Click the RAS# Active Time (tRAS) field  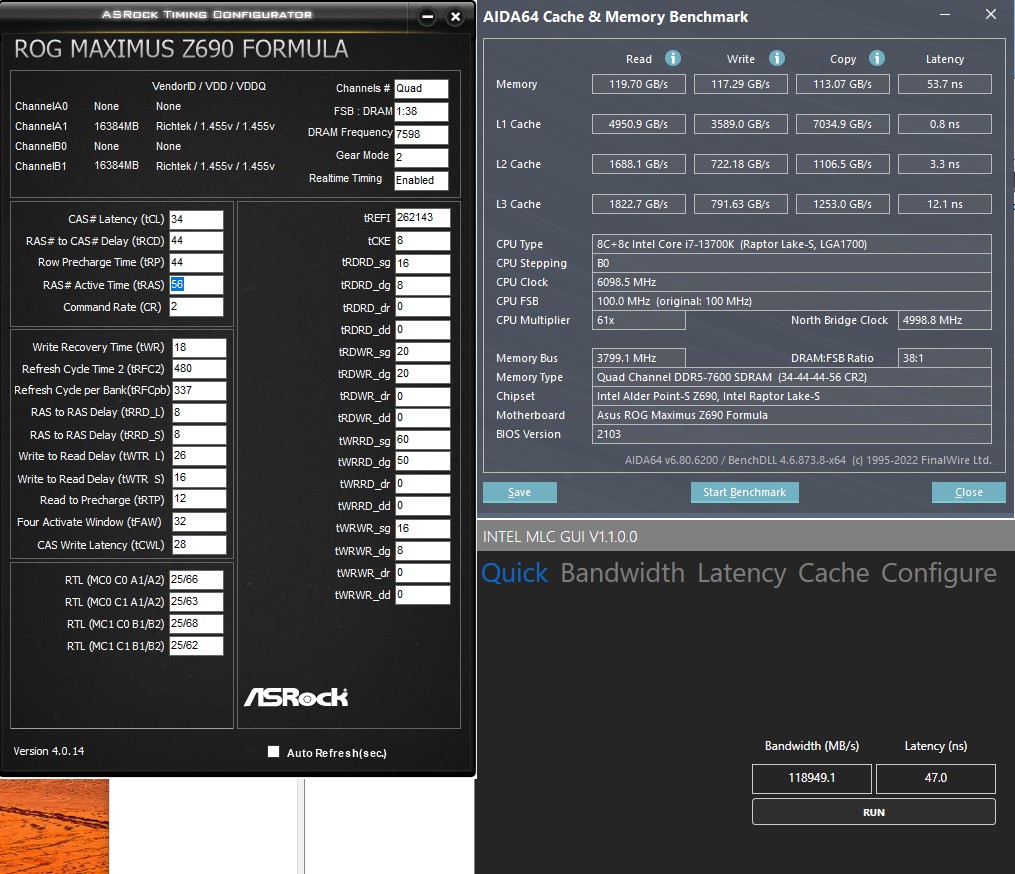coord(196,285)
